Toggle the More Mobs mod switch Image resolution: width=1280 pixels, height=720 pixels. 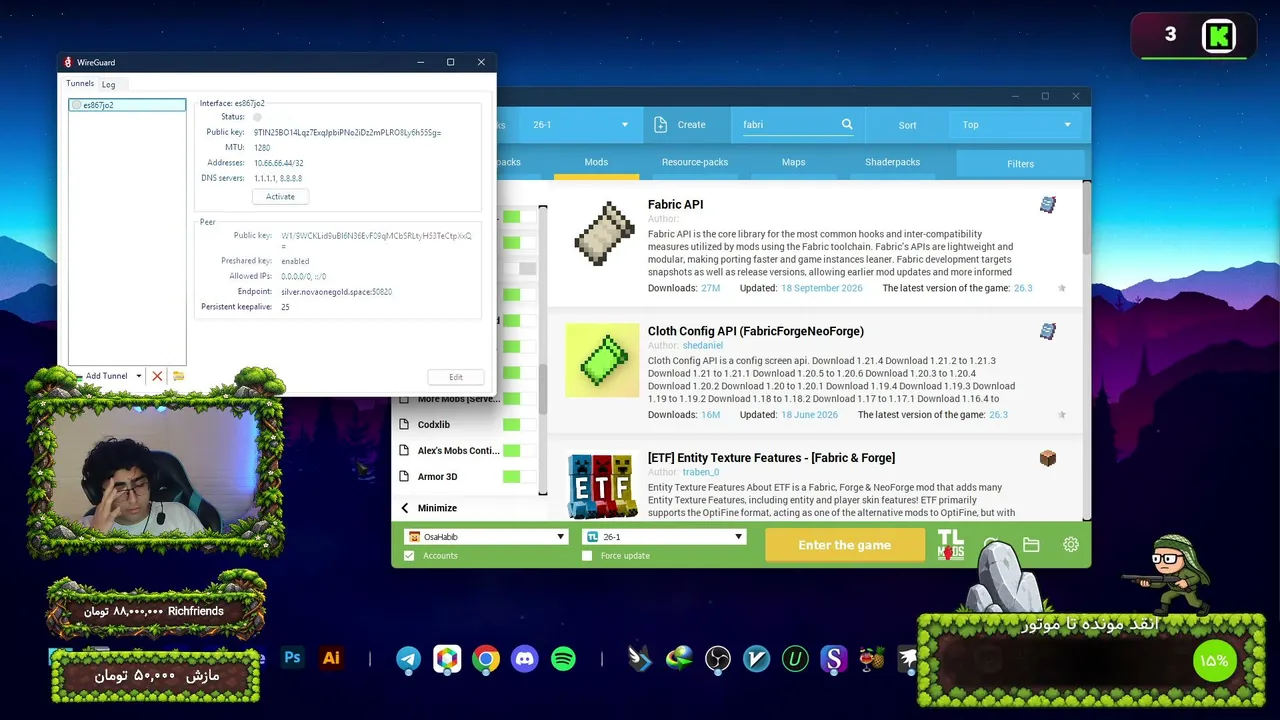(519, 399)
